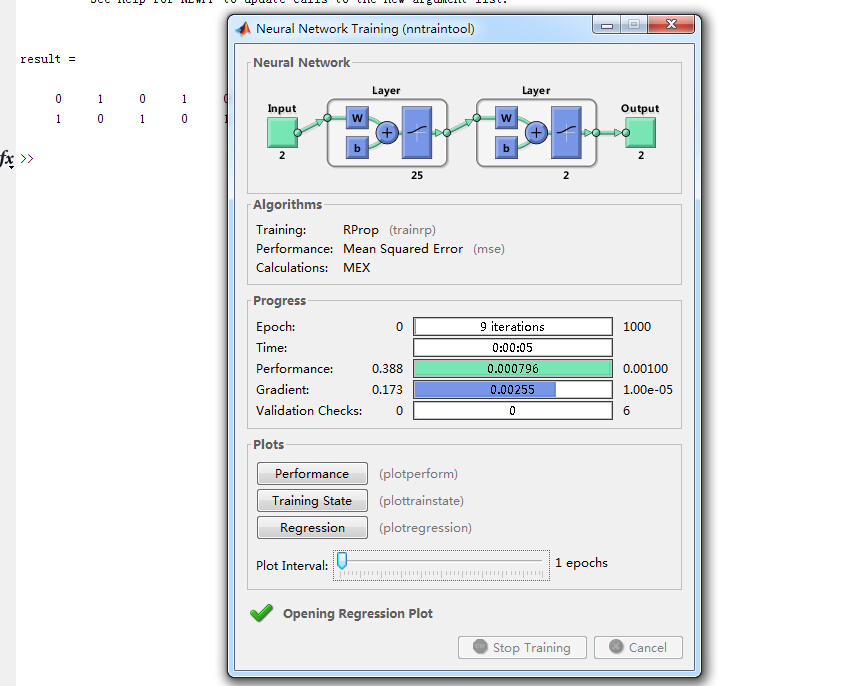The width and height of the screenshot is (850, 686).
Task: Click the Stop Training button
Action: click(522, 647)
